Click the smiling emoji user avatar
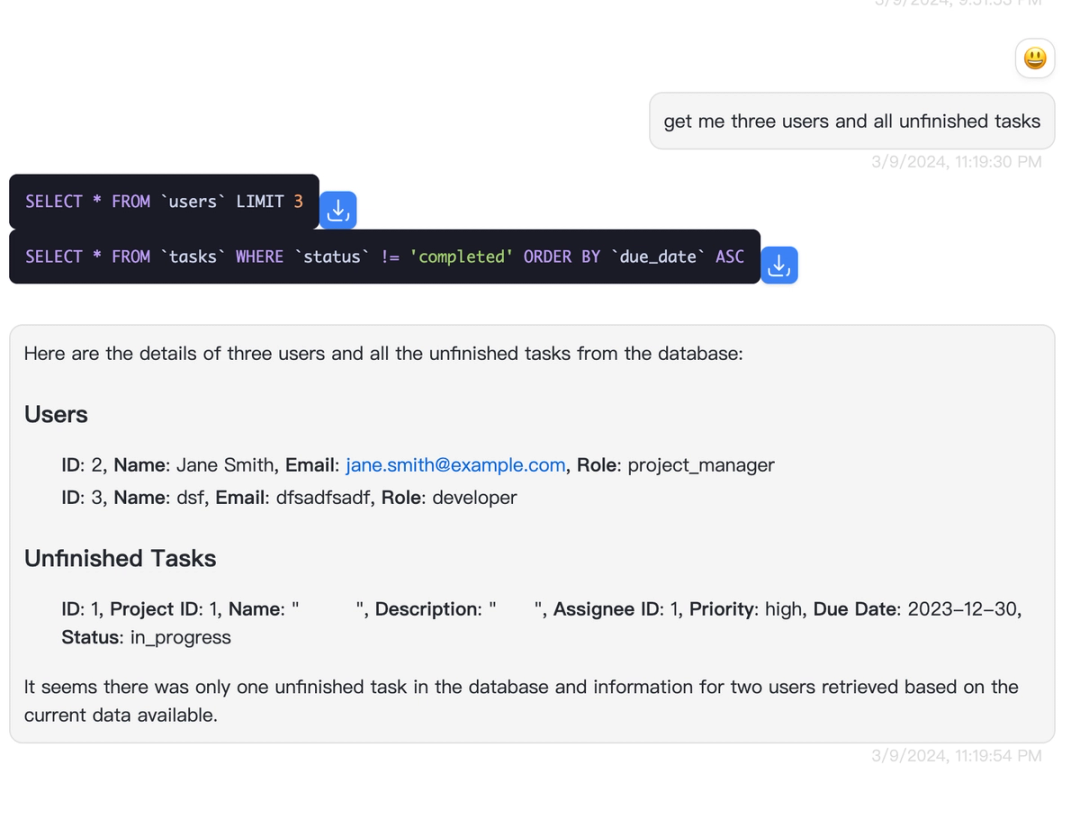This screenshot has width=1080, height=819. (x=1035, y=59)
